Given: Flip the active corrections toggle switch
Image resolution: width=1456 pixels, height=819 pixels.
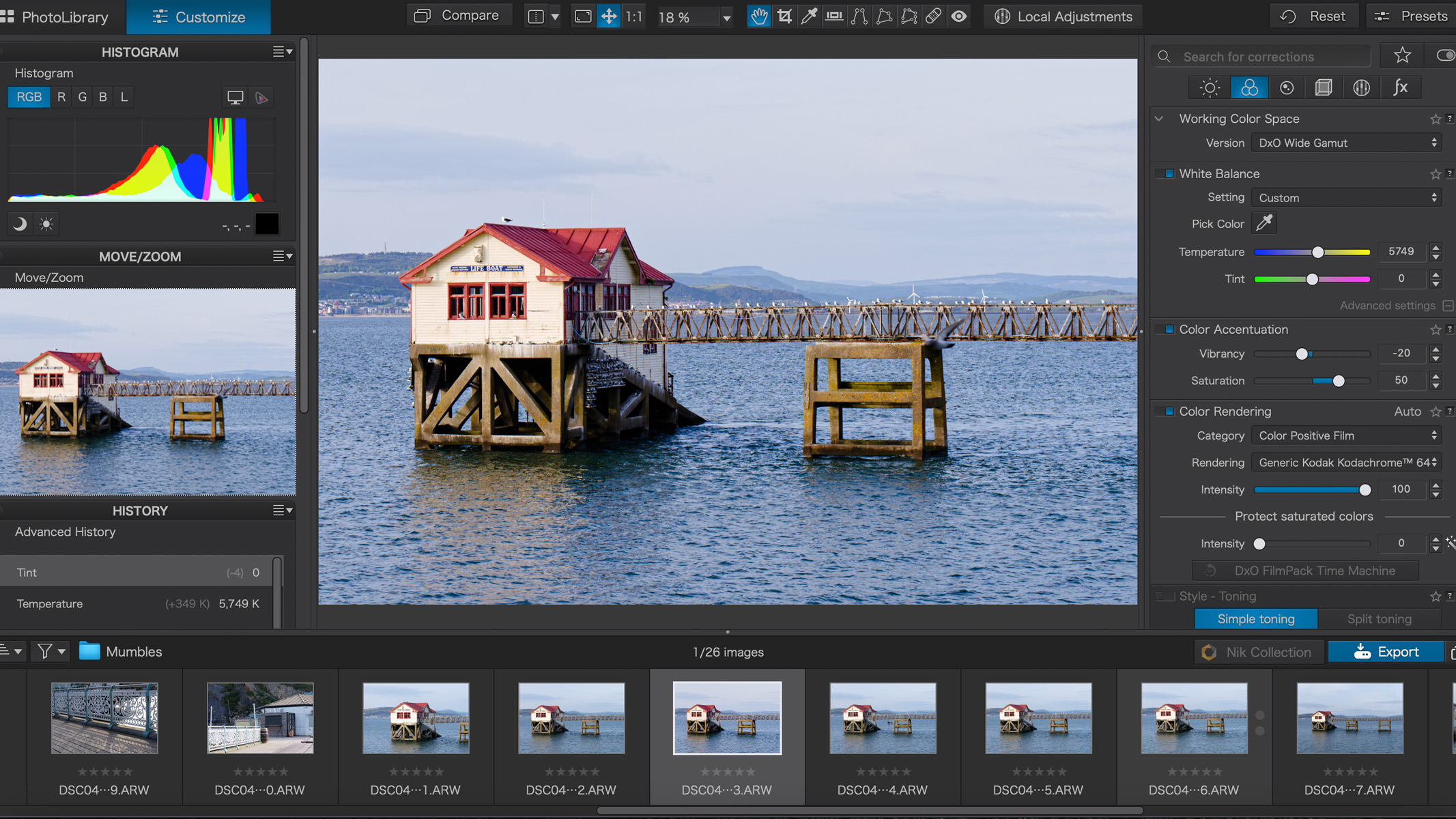Looking at the screenshot, I should click(1445, 55).
